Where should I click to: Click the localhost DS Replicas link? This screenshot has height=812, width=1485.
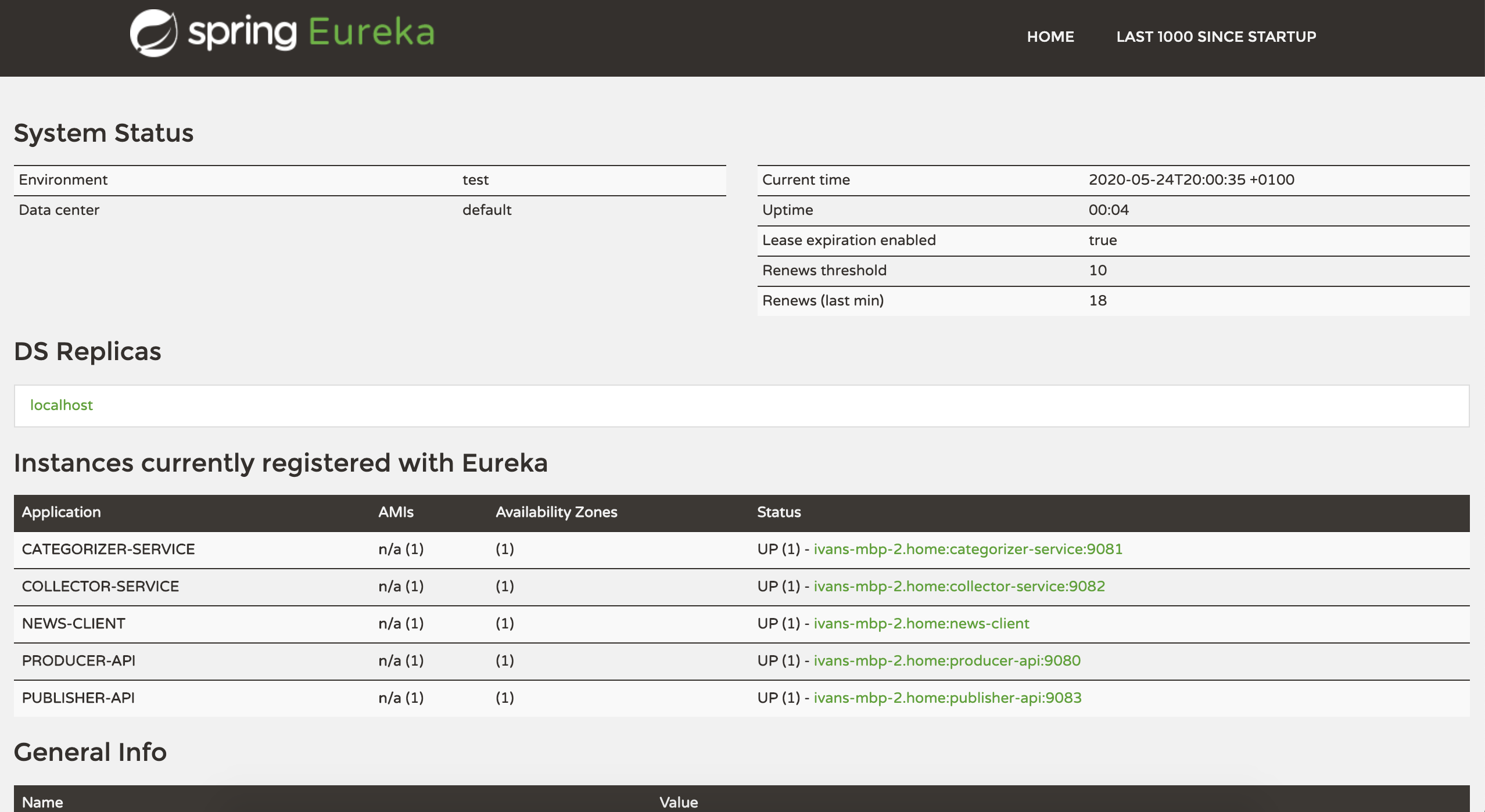61,405
